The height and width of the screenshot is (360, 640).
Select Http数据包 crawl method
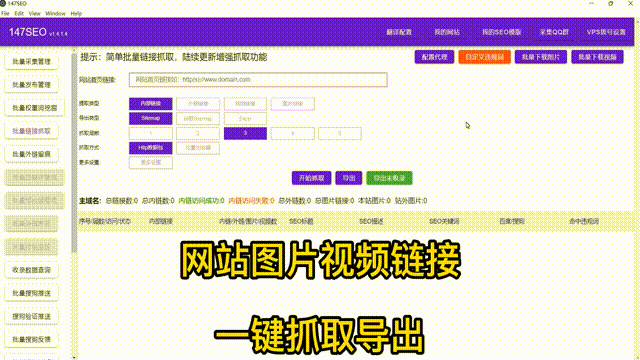point(151,148)
